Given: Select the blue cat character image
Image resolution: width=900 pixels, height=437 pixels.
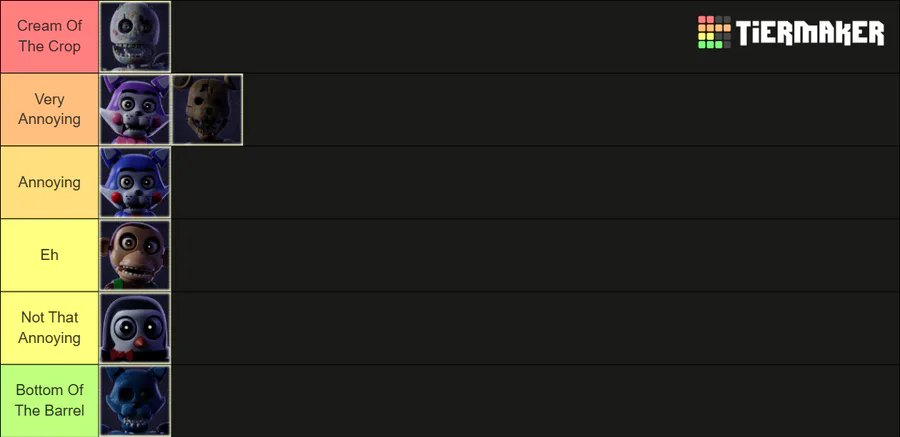Looking at the screenshot, I should (x=135, y=182).
